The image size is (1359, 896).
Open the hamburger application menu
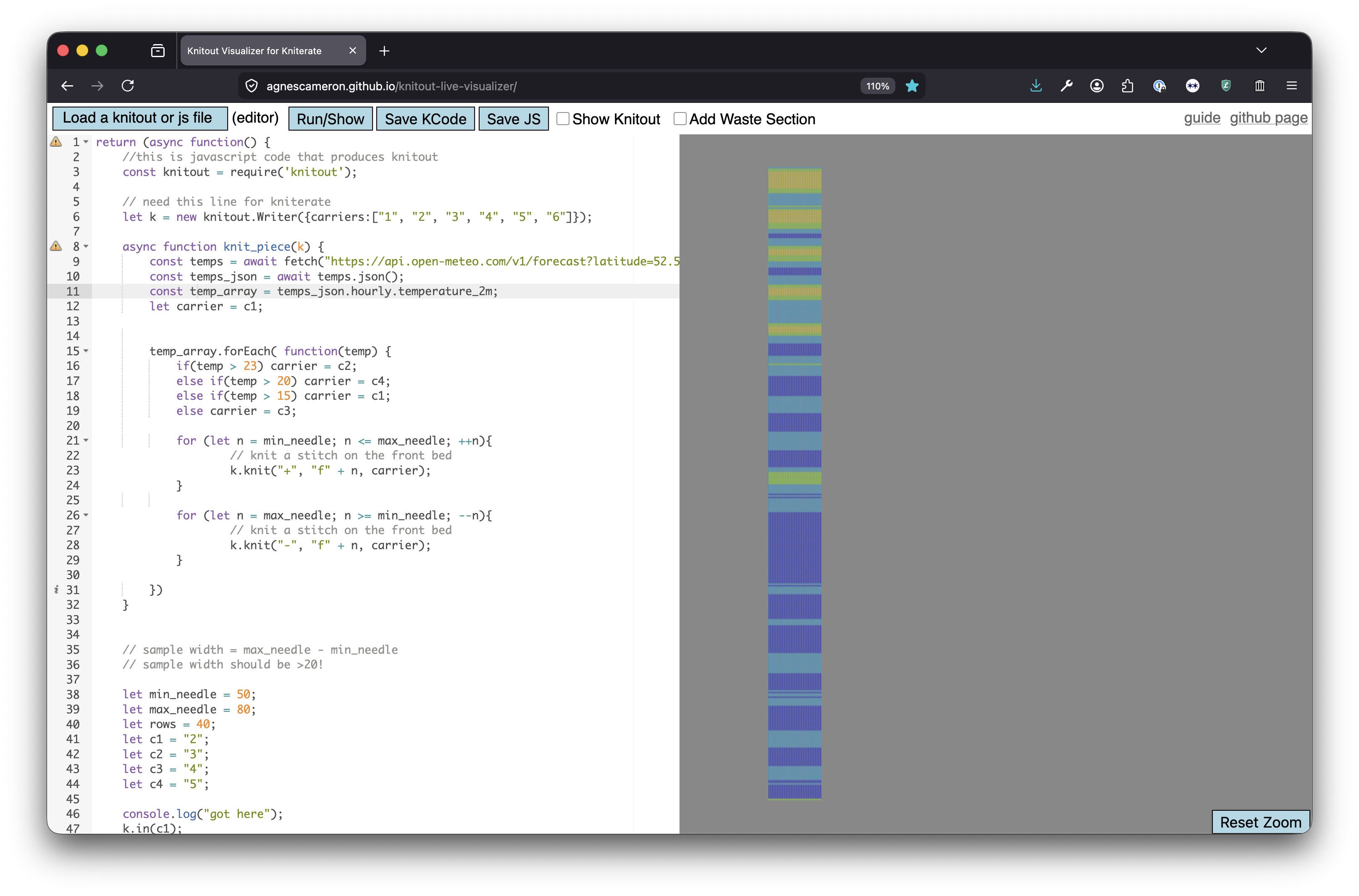coord(1291,86)
